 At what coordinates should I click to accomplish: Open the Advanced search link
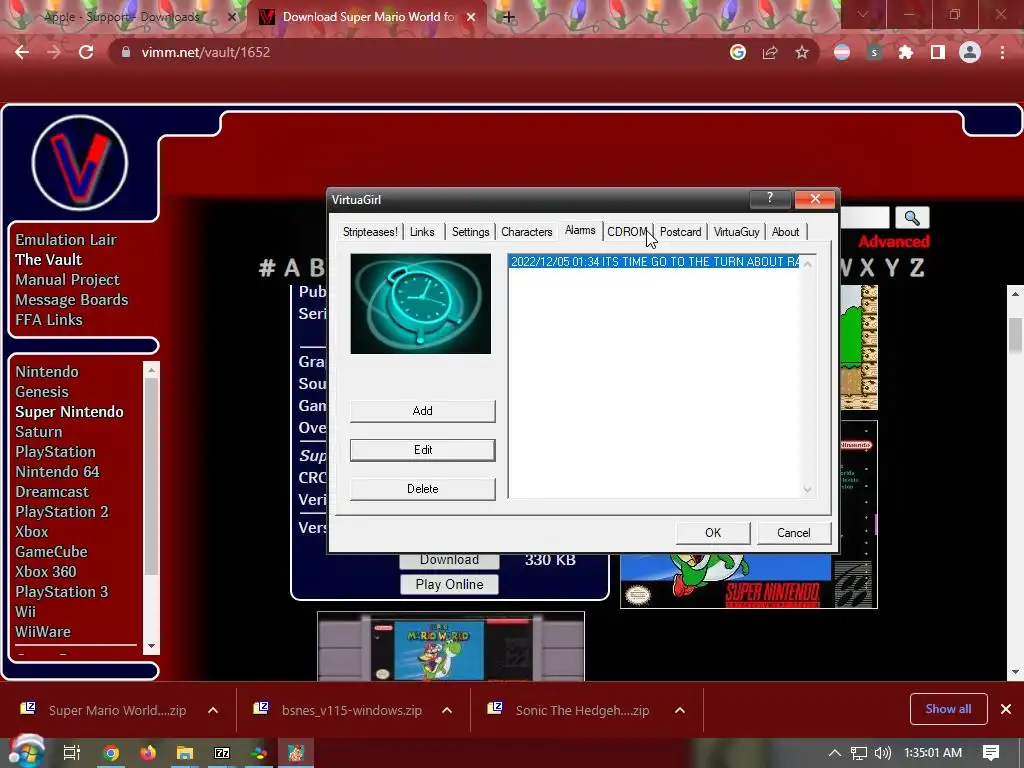(x=893, y=242)
